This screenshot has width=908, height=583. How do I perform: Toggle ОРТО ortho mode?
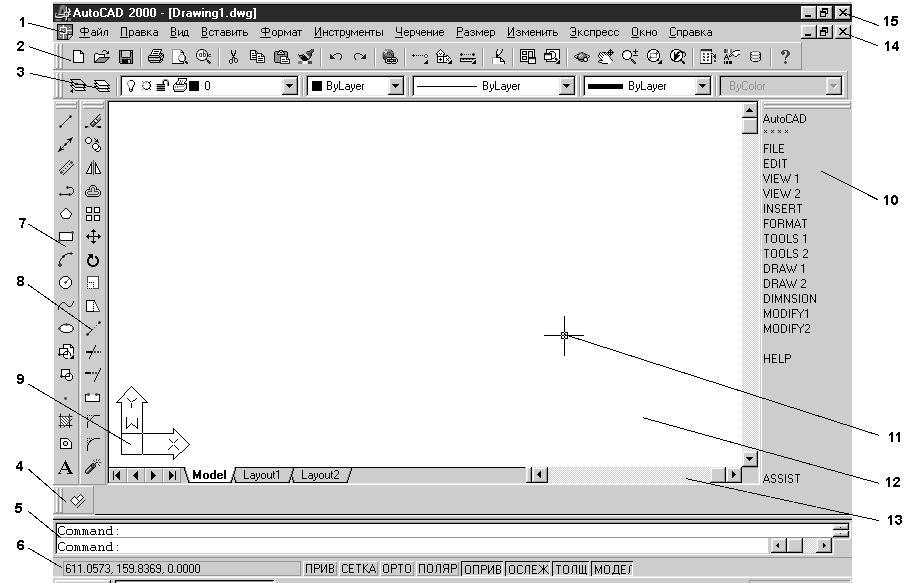(x=397, y=569)
